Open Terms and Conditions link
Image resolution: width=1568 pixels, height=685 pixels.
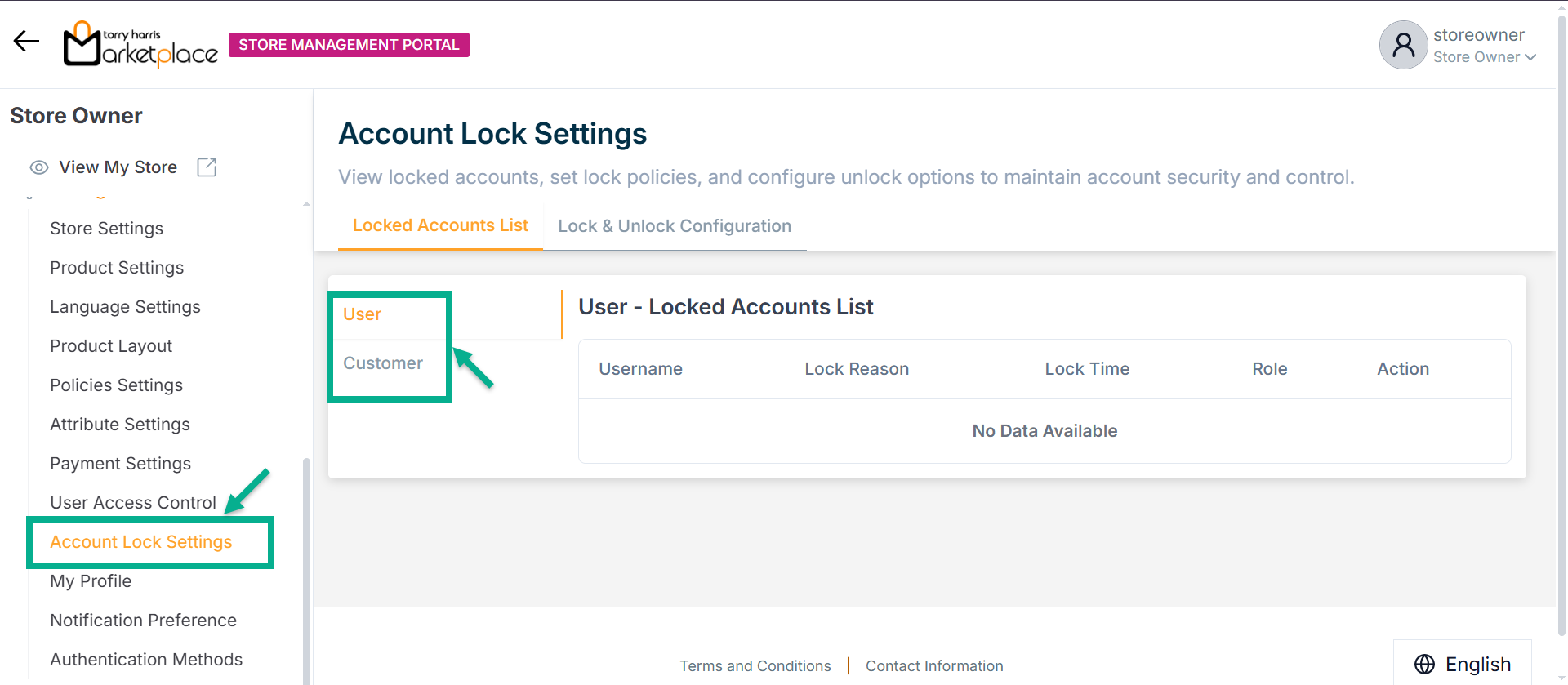755,666
